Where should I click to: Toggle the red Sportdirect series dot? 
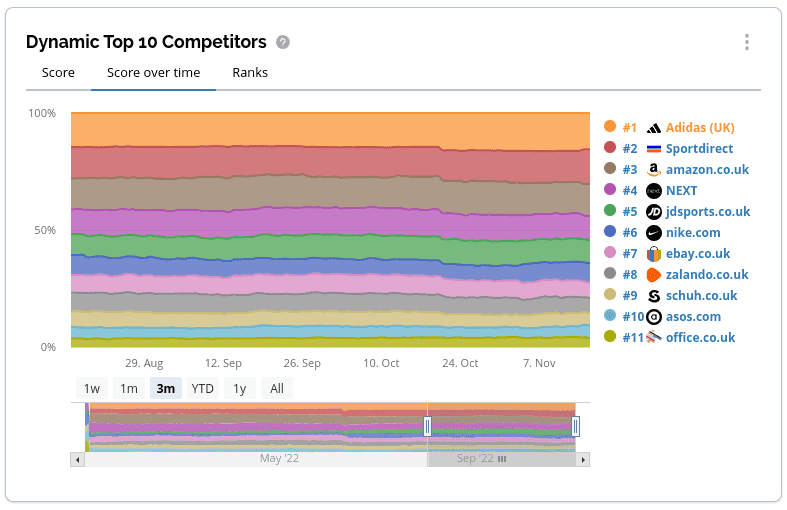610,147
